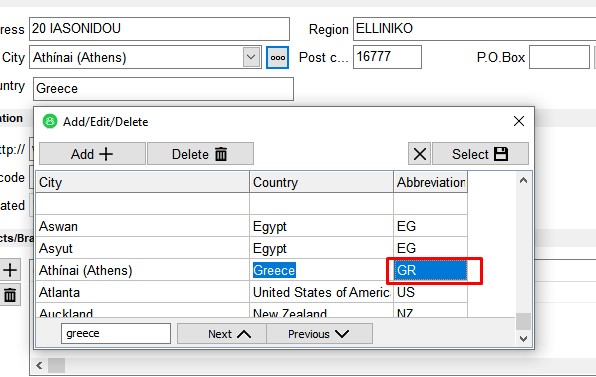Screen dimensions: 596x377
Task: Click the plus icon in left panel
Action: (x=10, y=270)
